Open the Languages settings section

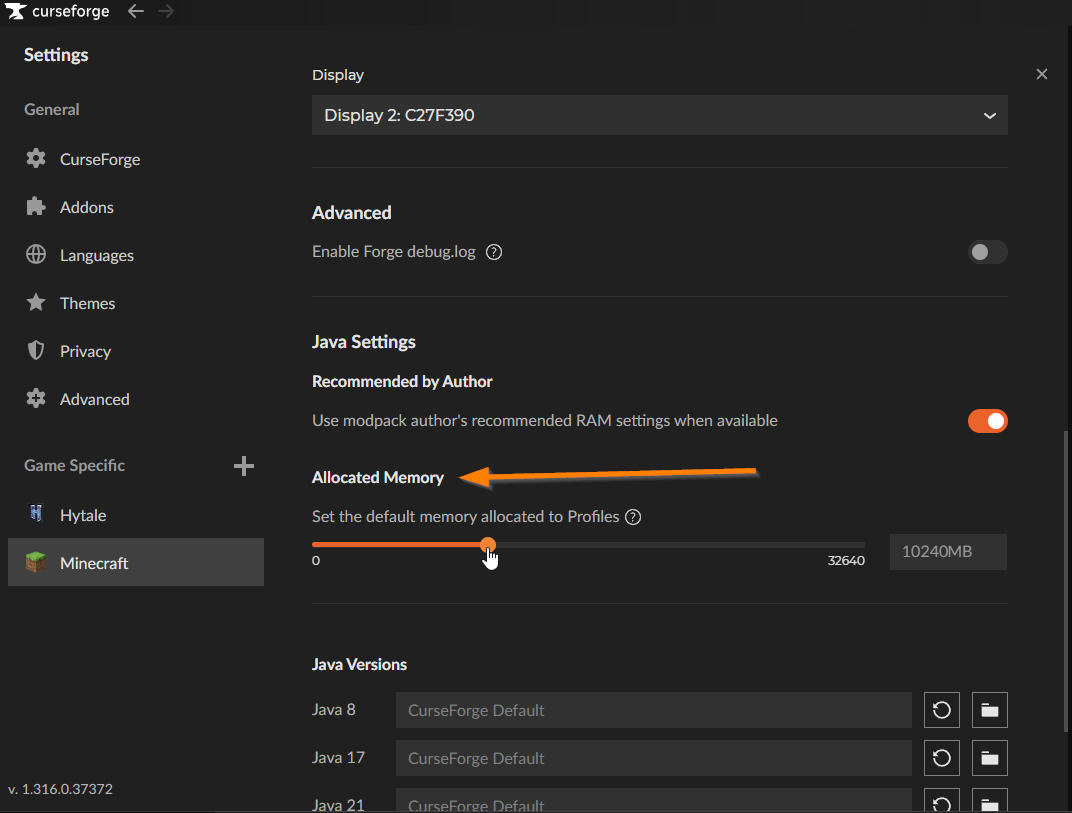pyautogui.click(x=135, y=255)
